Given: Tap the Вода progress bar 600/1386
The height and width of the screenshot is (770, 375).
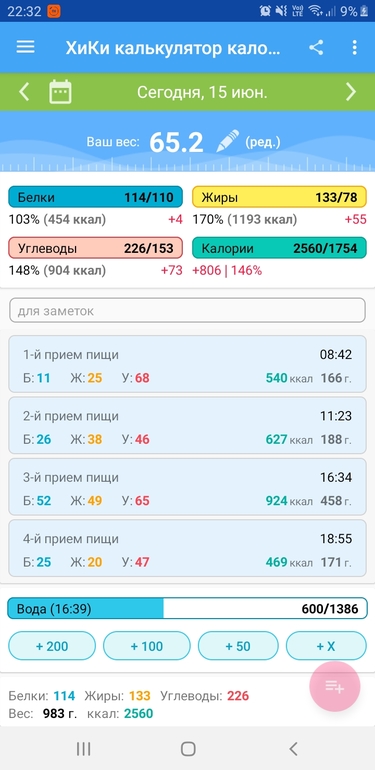Looking at the screenshot, I should click(x=188, y=608).
